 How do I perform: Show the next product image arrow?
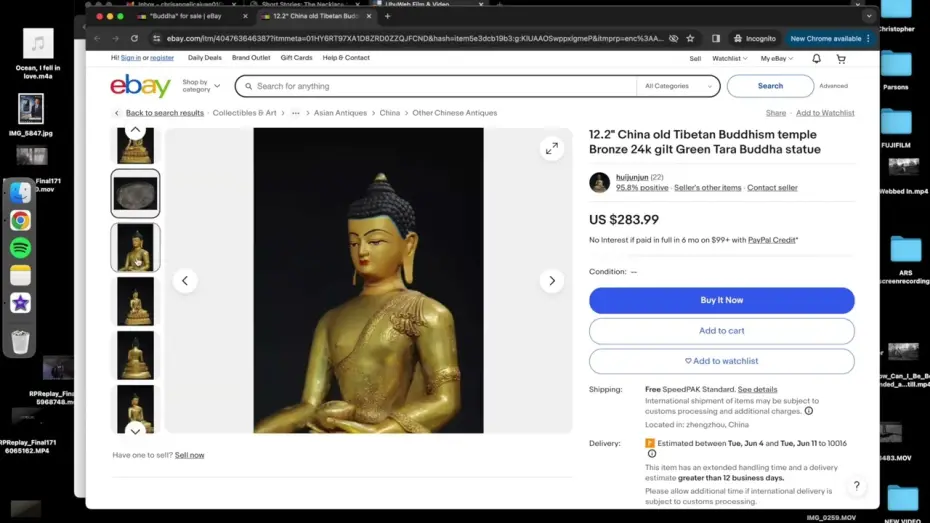(x=551, y=281)
